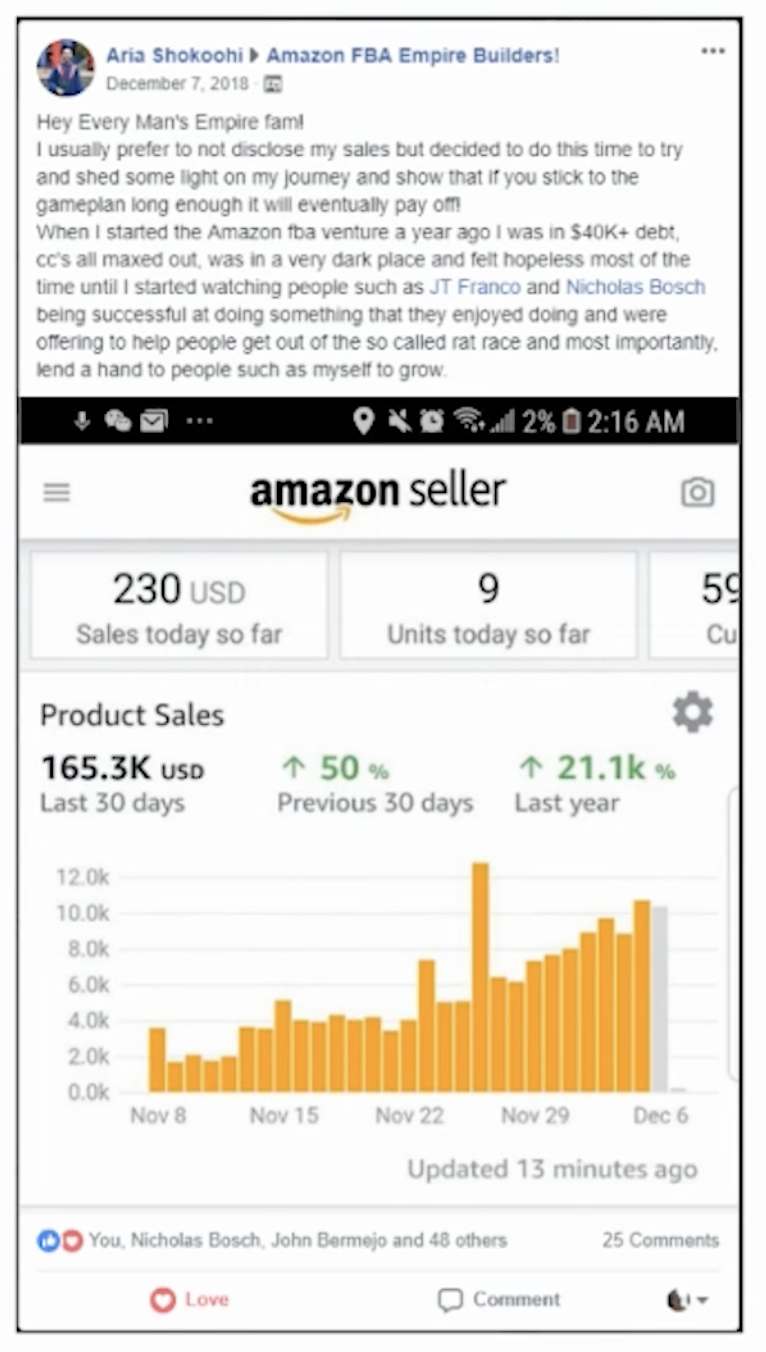This screenshot has width=766, height=1352.
Task: Click the poster's profile picture
Action: pos(66,68)
